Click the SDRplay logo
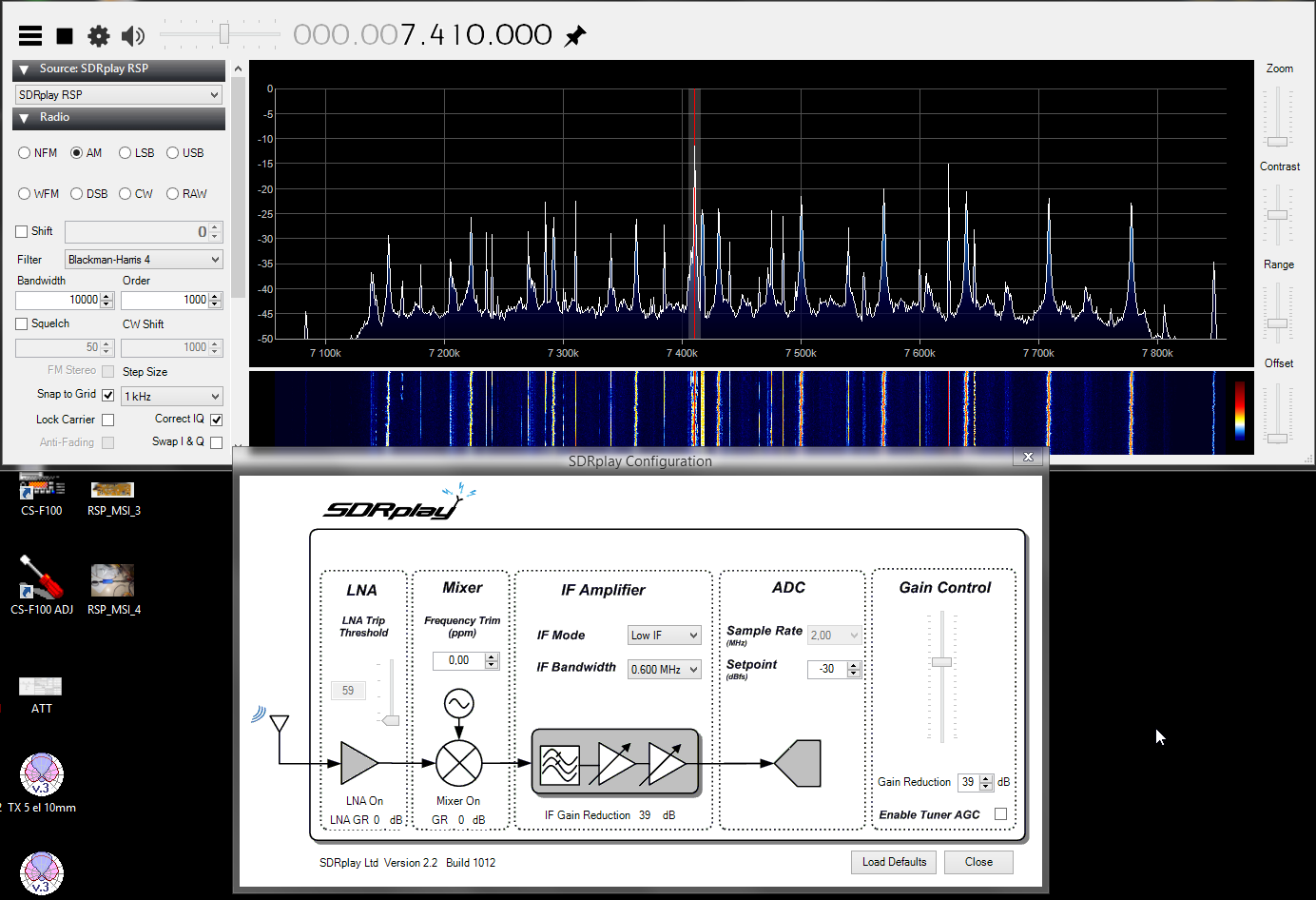This screenshot has width=1316, height=900. click(x=397, y=504)
